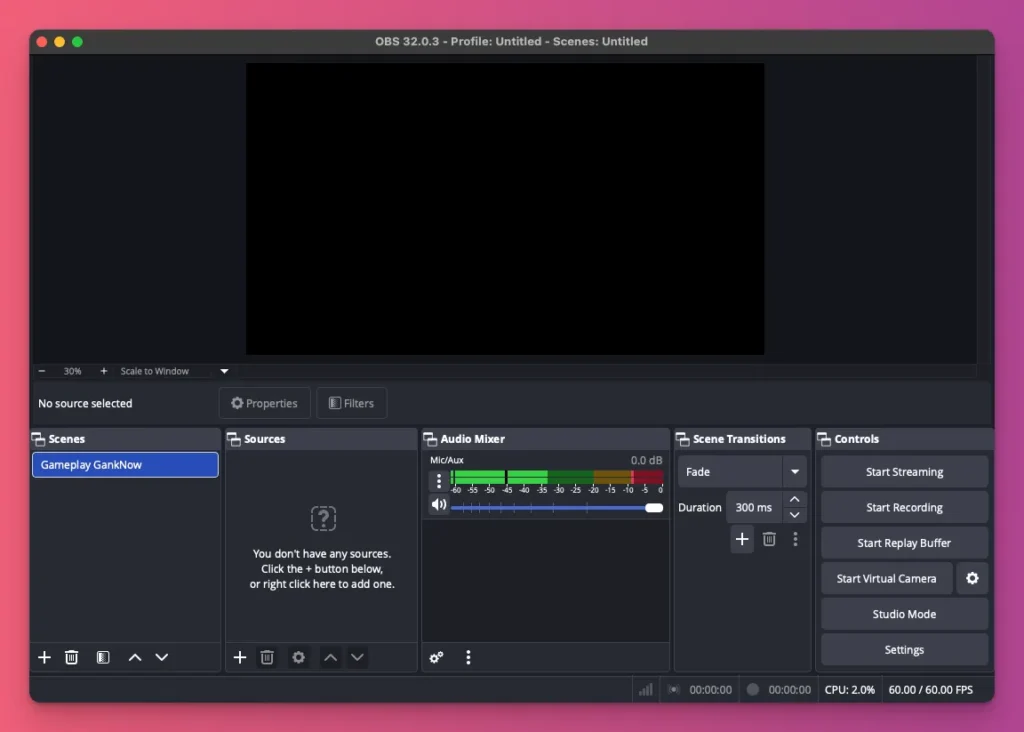Select the Gameplay GankNow scene
The width and height of the screenshot is (1024, 732).
[124, 464]
